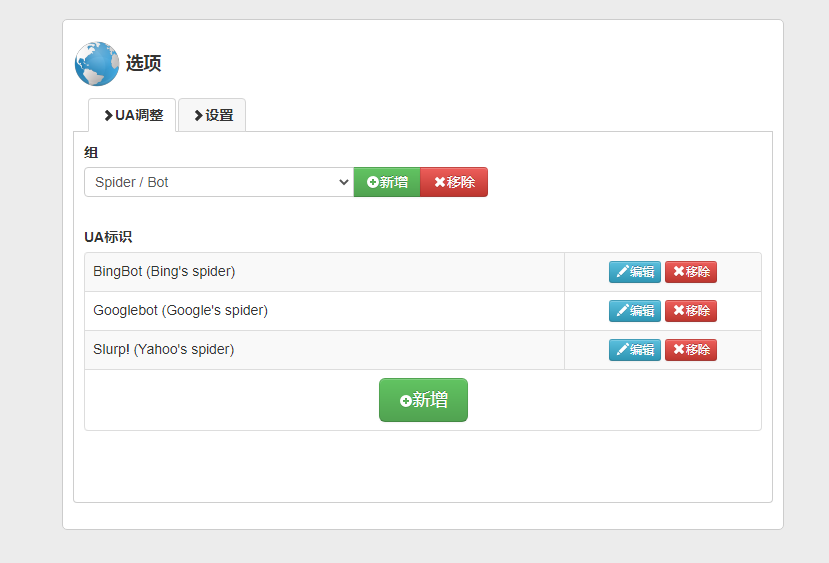Remove the selected Spider / Bot group

point(454,182)
